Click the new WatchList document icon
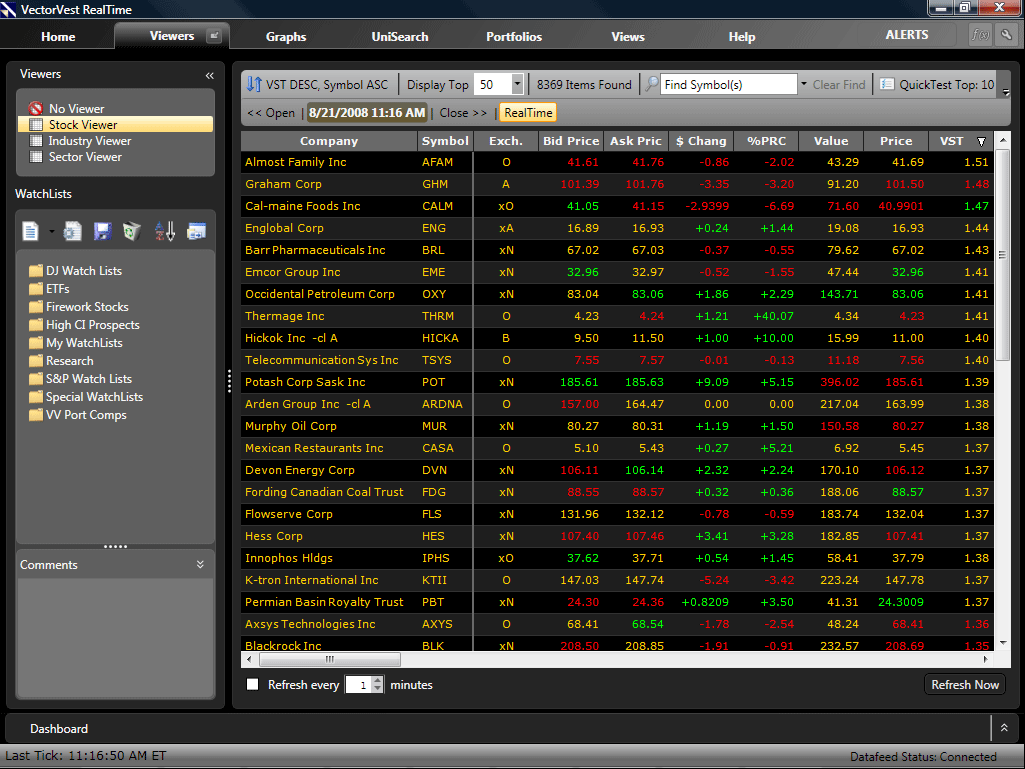This screenshot has height=769, width=1025. pos(31,231)
